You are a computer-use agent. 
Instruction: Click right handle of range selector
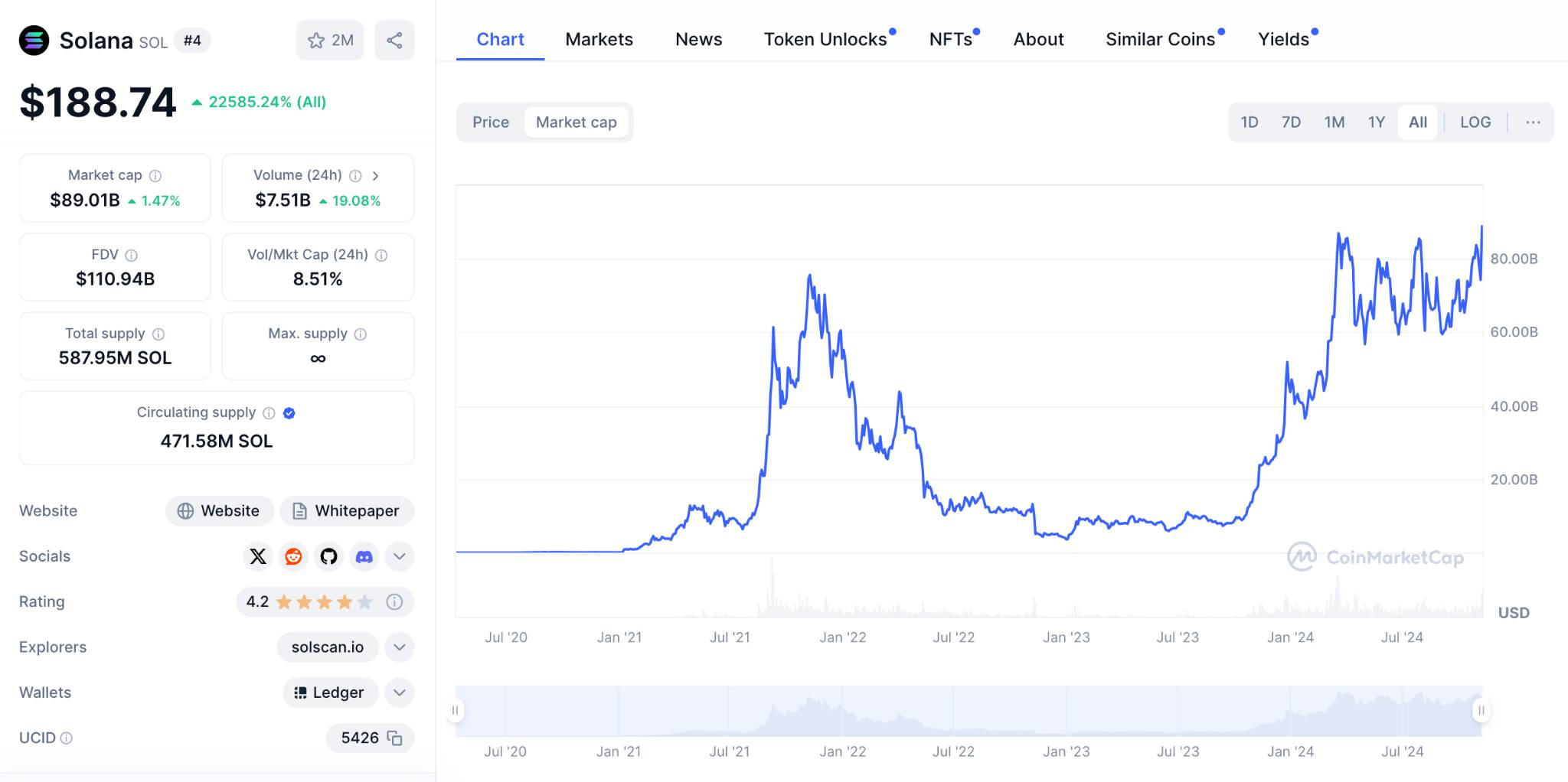point(1481,711)
